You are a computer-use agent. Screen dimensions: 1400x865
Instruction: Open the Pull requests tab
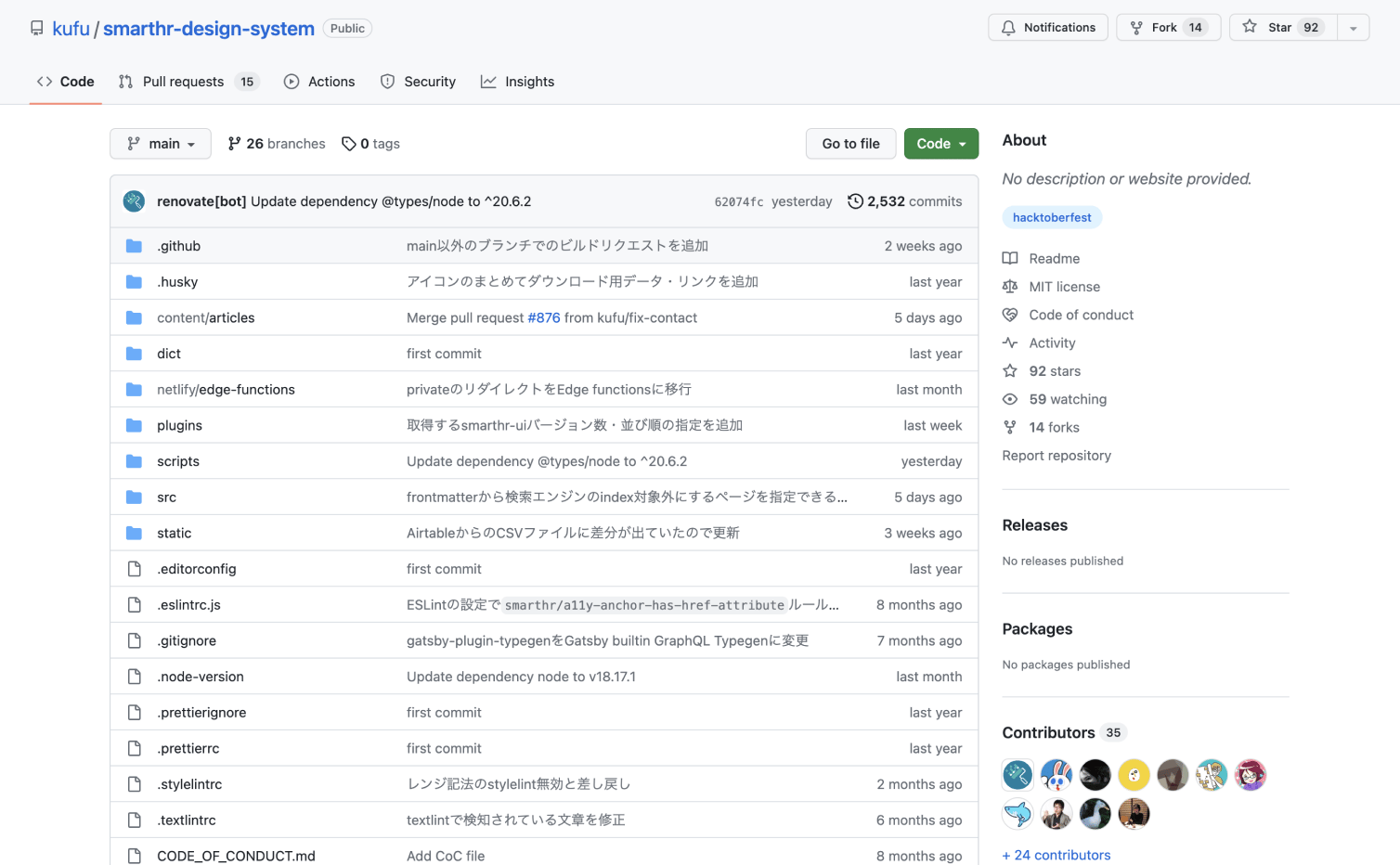(188, 82)
